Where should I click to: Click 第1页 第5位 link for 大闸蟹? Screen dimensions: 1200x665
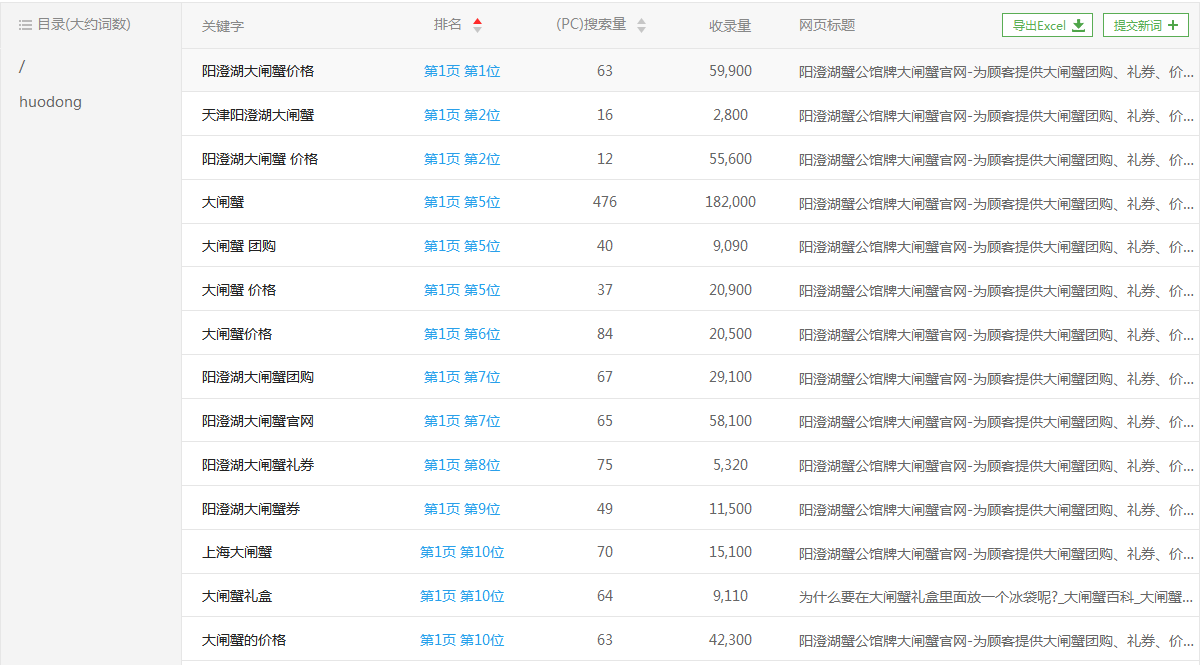click(x=461, y=202)
